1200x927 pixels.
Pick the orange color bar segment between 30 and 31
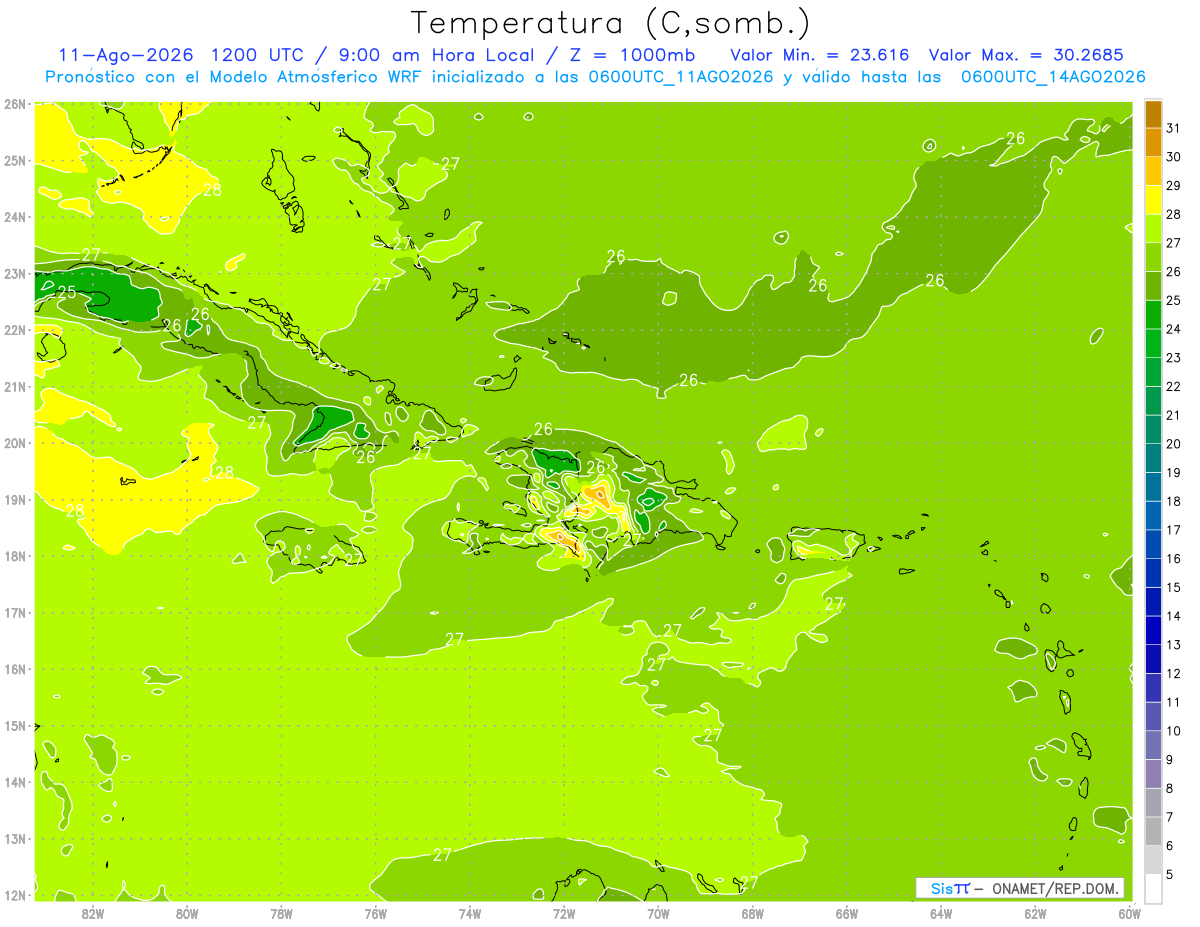(x=1153, y=142)
